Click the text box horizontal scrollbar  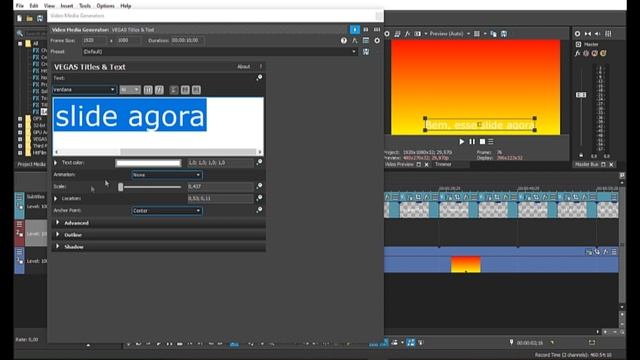[158, 151]
